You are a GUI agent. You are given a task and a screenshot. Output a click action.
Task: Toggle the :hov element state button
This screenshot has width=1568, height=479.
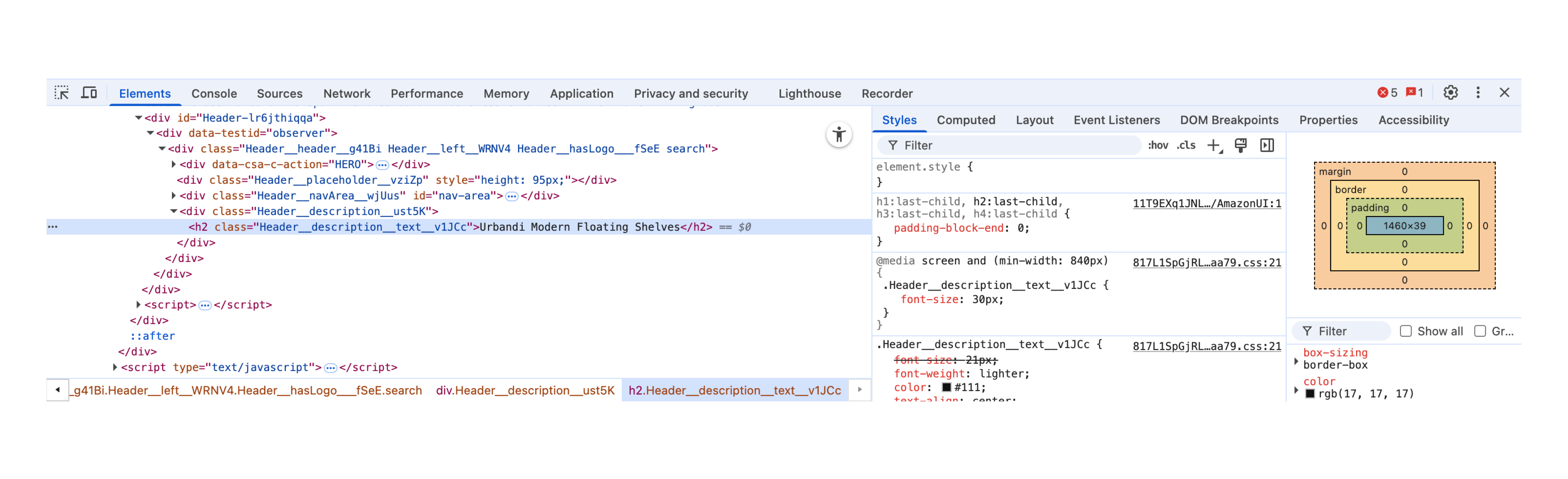(1158, 145)
